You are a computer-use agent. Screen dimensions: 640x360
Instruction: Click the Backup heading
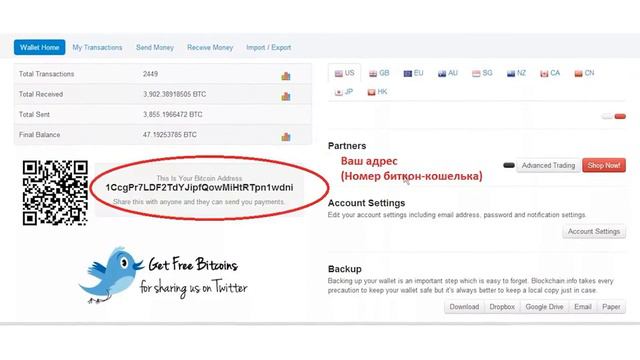[x=344, y=269]
